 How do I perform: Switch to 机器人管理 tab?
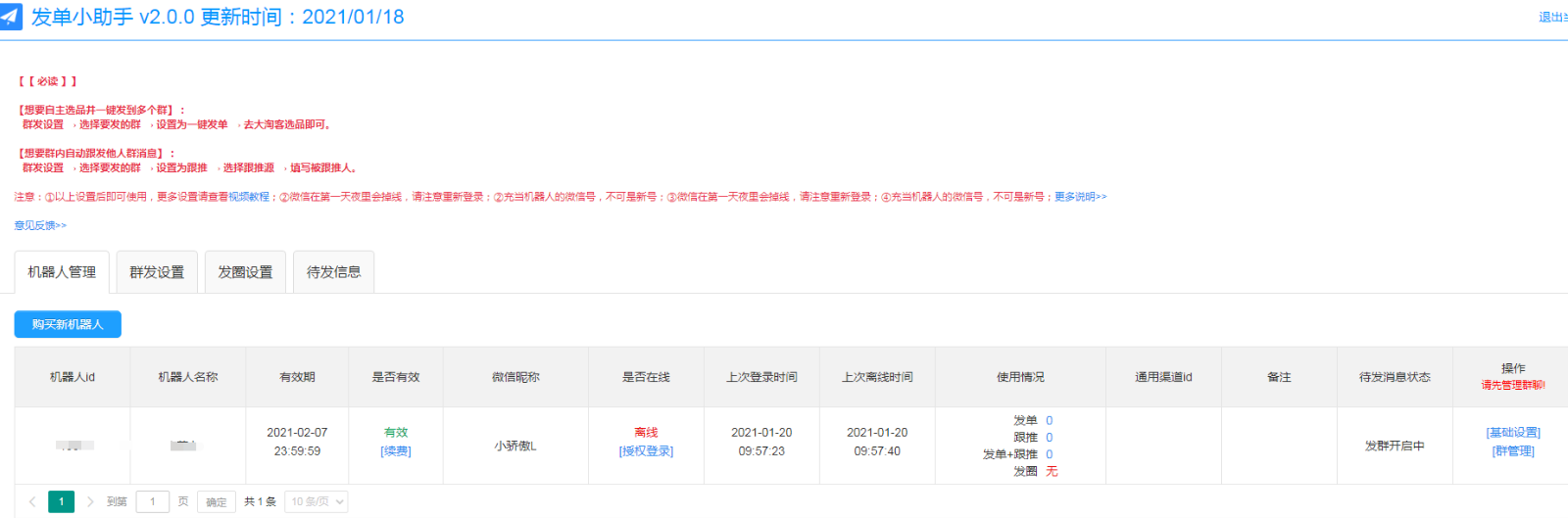click(62, 272)
